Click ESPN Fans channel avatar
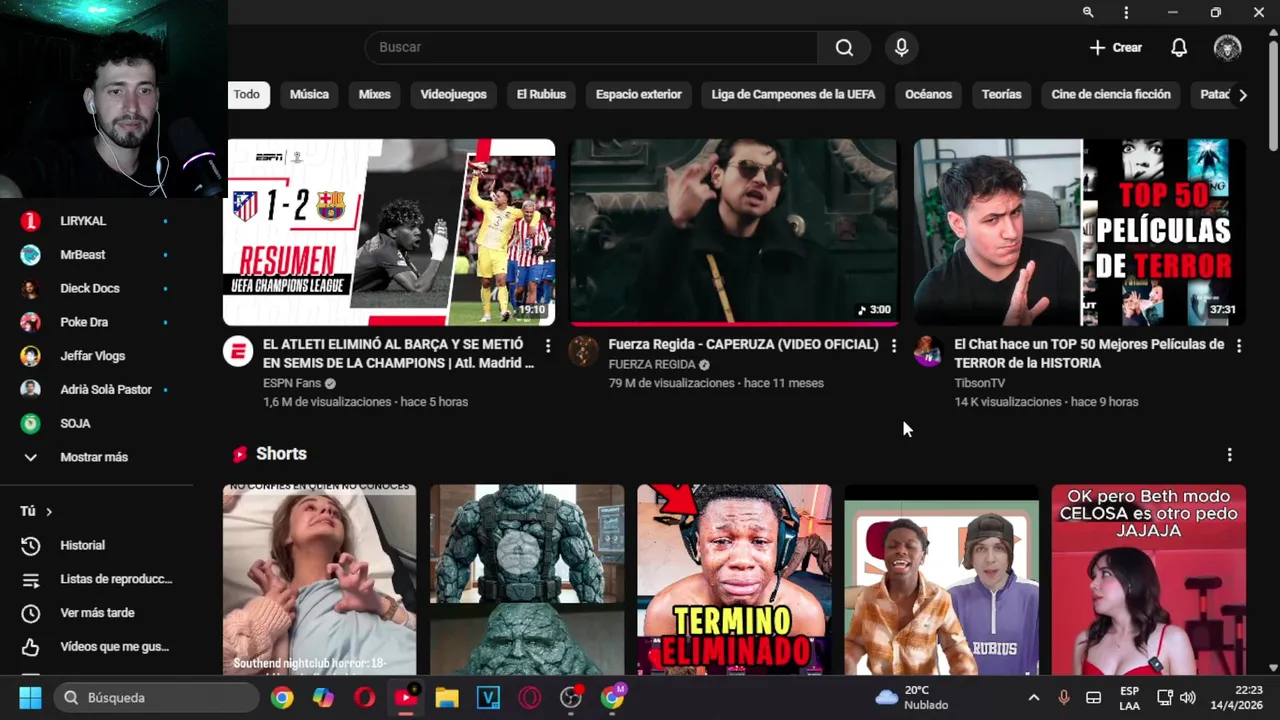 (238, 351)
